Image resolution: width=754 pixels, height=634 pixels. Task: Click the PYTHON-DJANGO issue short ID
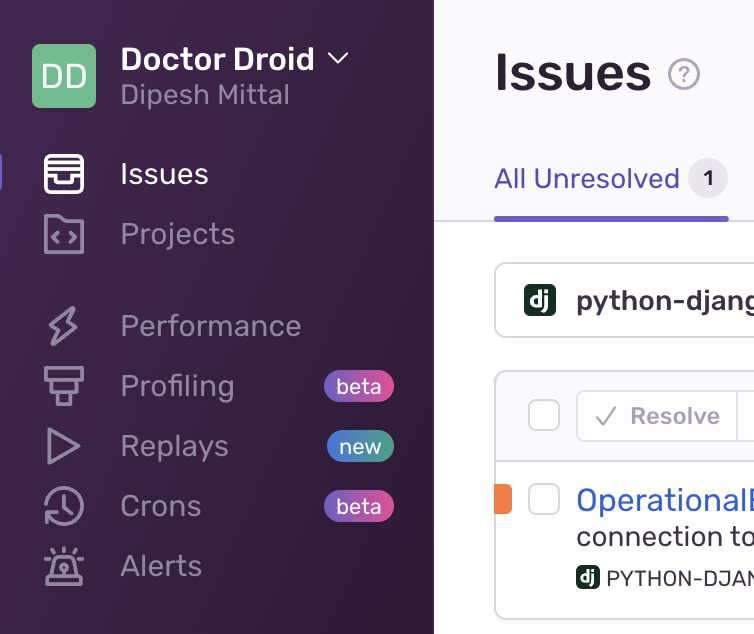tap(680, 578)
